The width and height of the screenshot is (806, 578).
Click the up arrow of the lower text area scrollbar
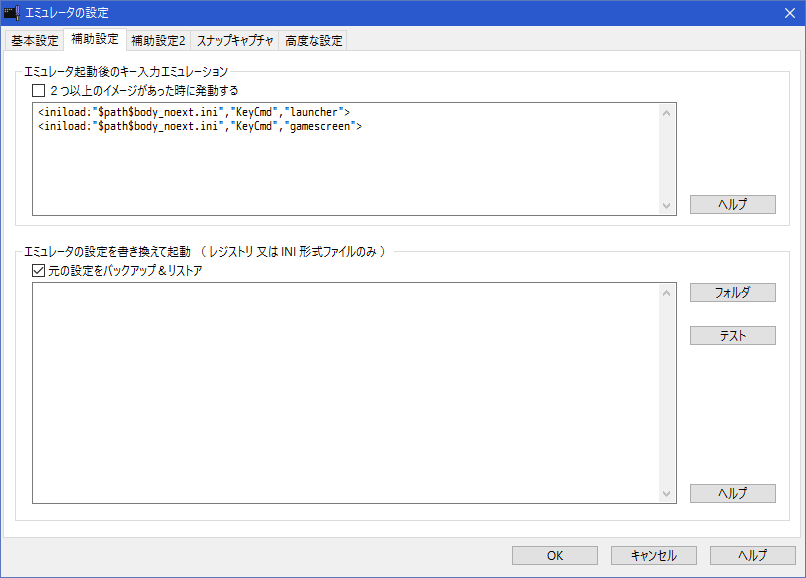667,292
